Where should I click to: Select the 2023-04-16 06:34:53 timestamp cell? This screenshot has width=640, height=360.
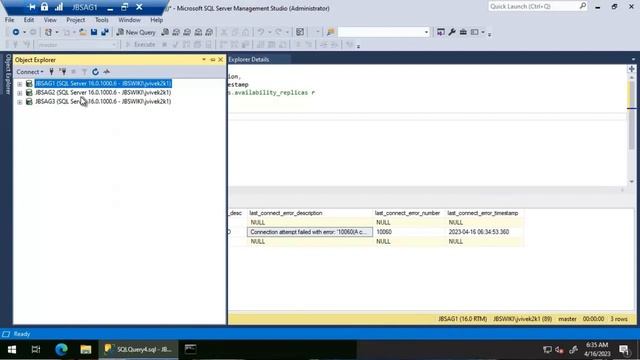click(x=484, y=232)
